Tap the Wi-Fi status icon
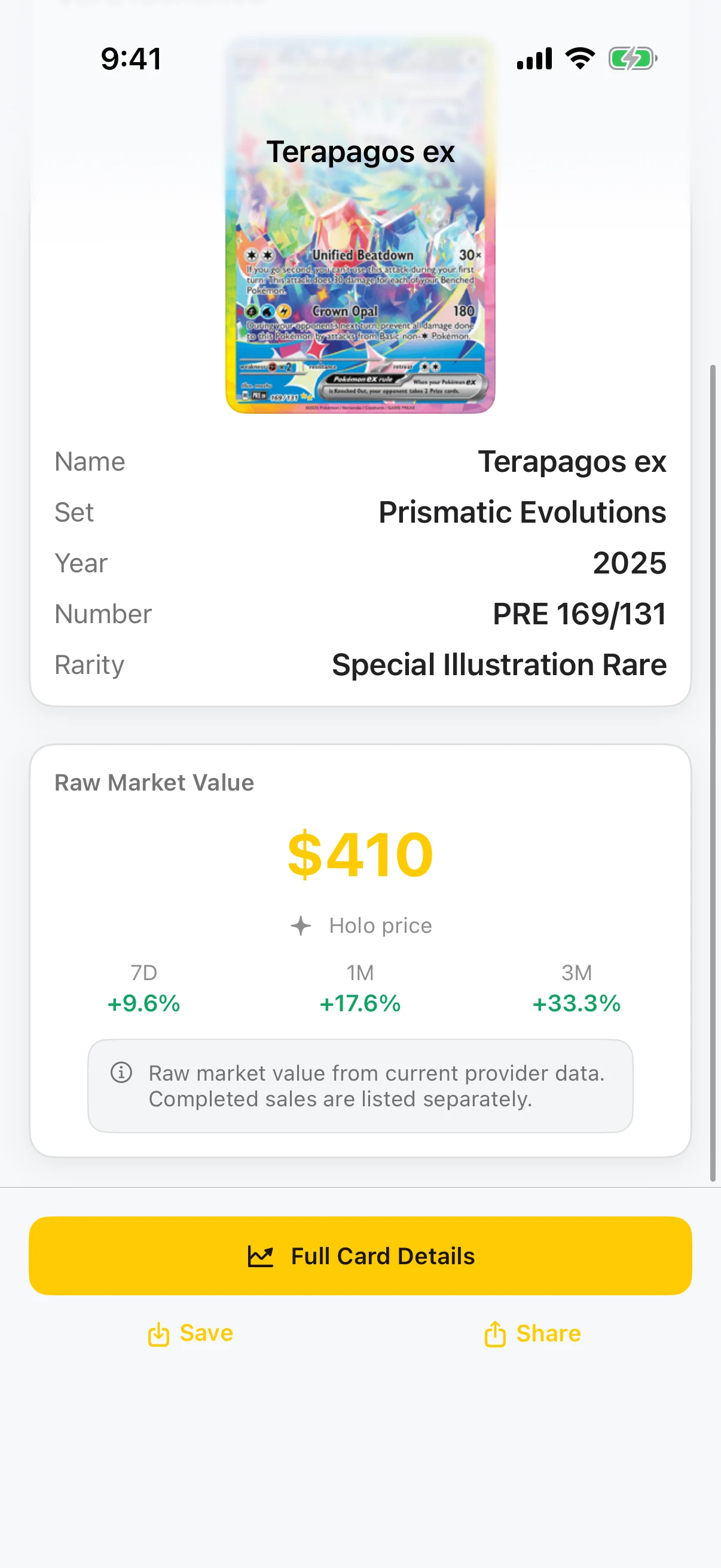The image size is (721, 1568). pos(580,59)
